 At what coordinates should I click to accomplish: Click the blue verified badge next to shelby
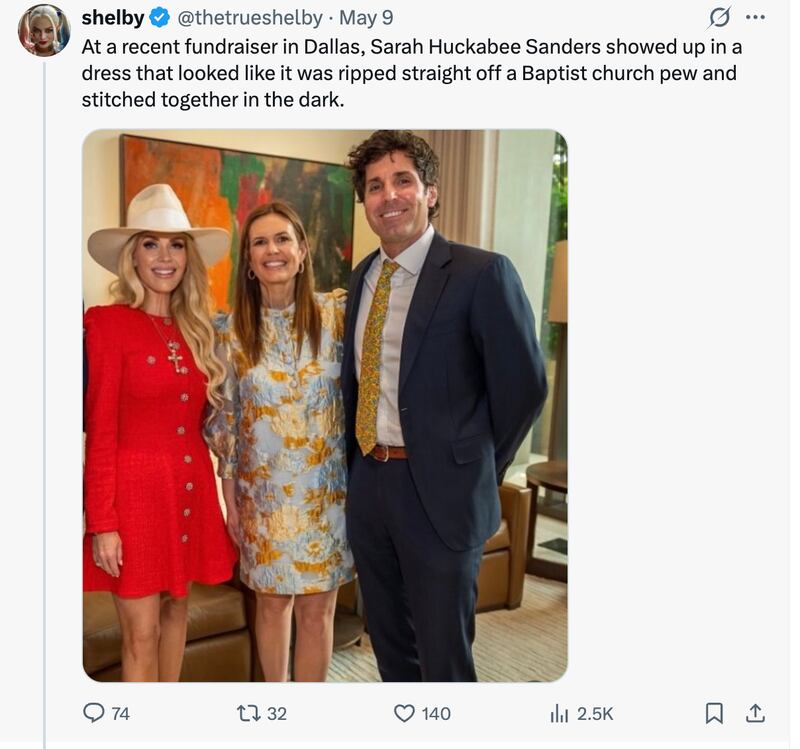click(x=160, y=17)
